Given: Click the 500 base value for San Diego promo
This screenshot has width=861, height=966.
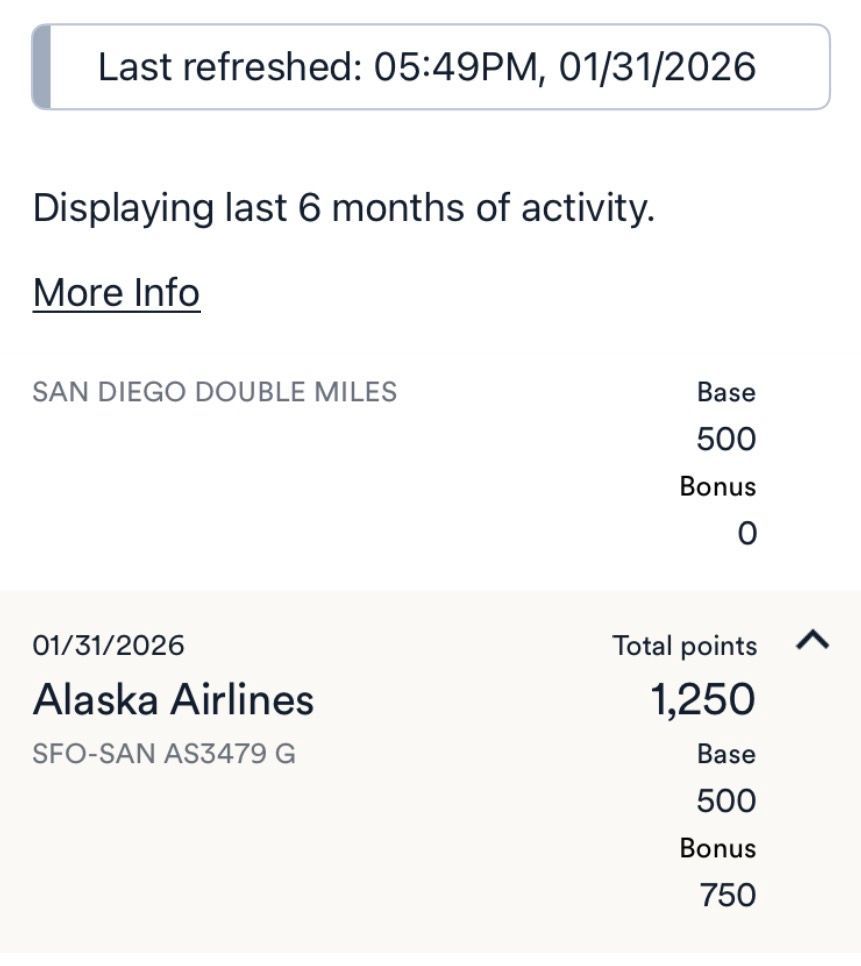Looking at the screenshot, I should [x=726, y=439].
